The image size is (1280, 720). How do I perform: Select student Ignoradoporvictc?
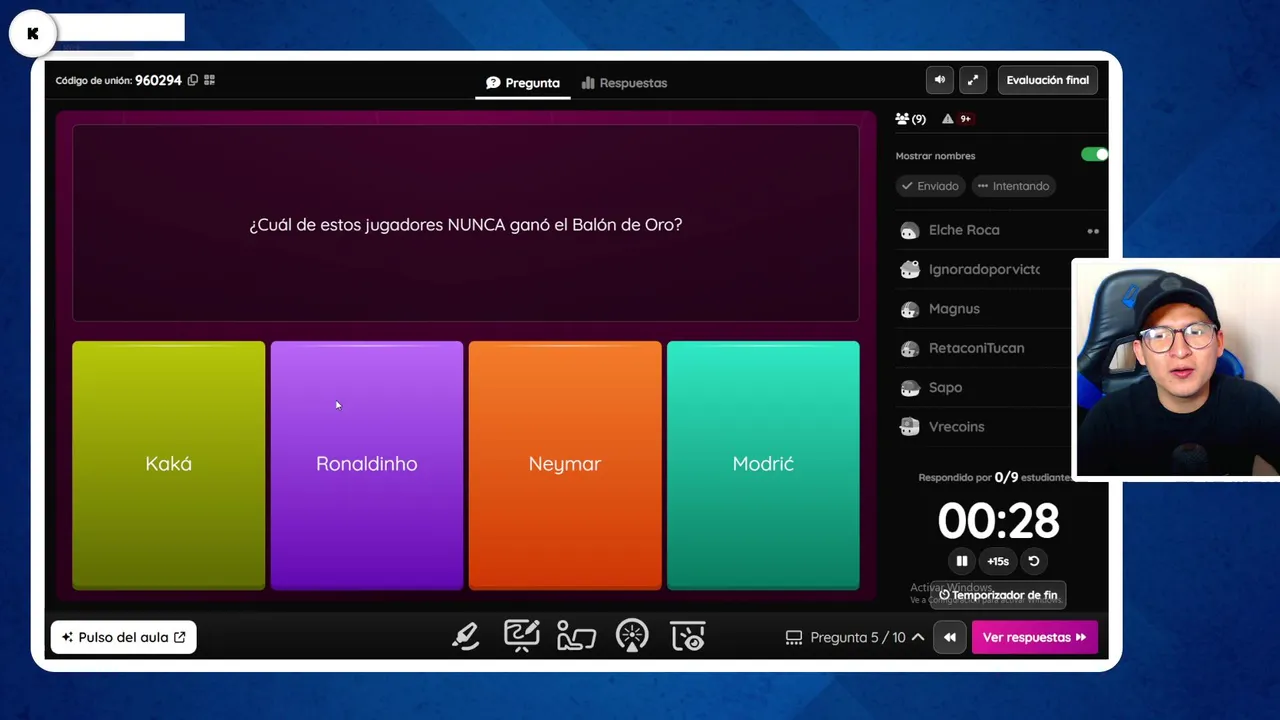point(984,269)
